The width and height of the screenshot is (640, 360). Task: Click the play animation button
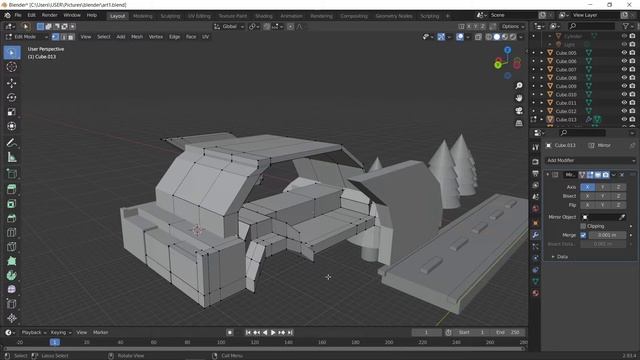click(273, 333)
